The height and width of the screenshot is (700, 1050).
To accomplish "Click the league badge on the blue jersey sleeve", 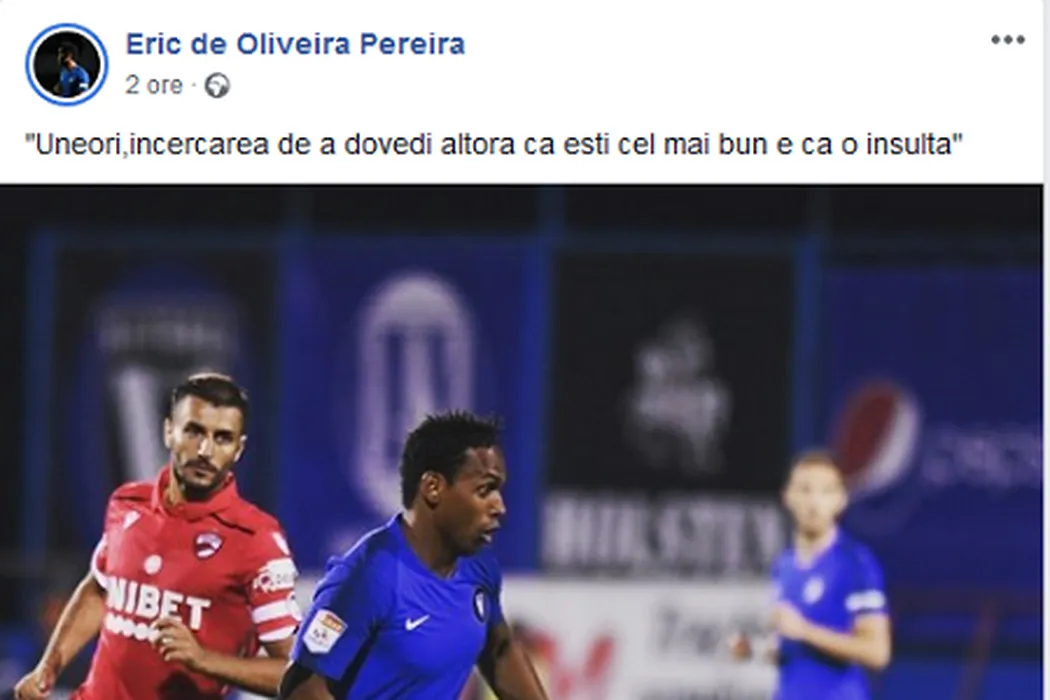I will pos(324,631).
